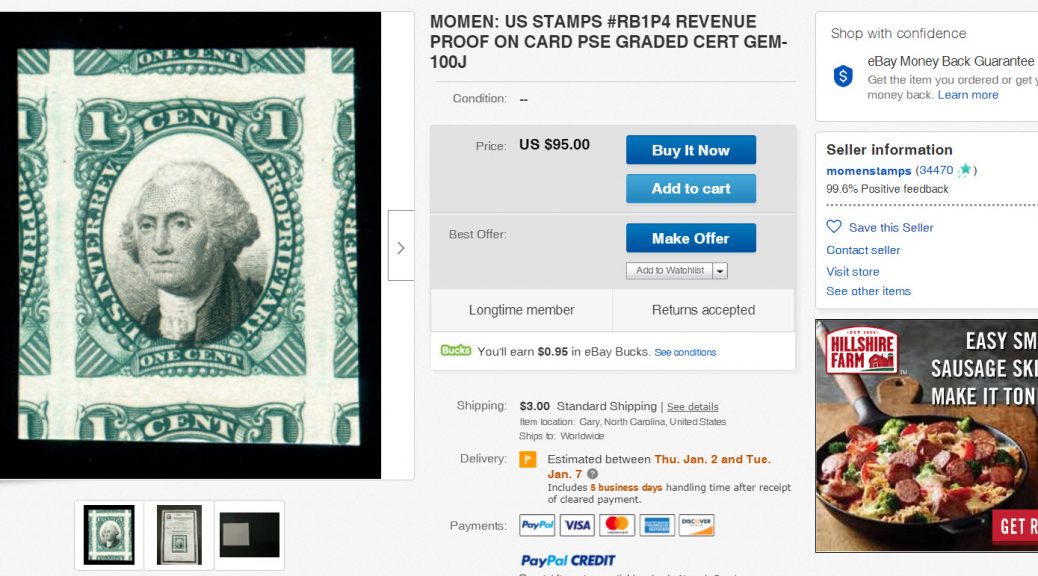Click the delivery estimate help question icon

(x=593, y=474)
